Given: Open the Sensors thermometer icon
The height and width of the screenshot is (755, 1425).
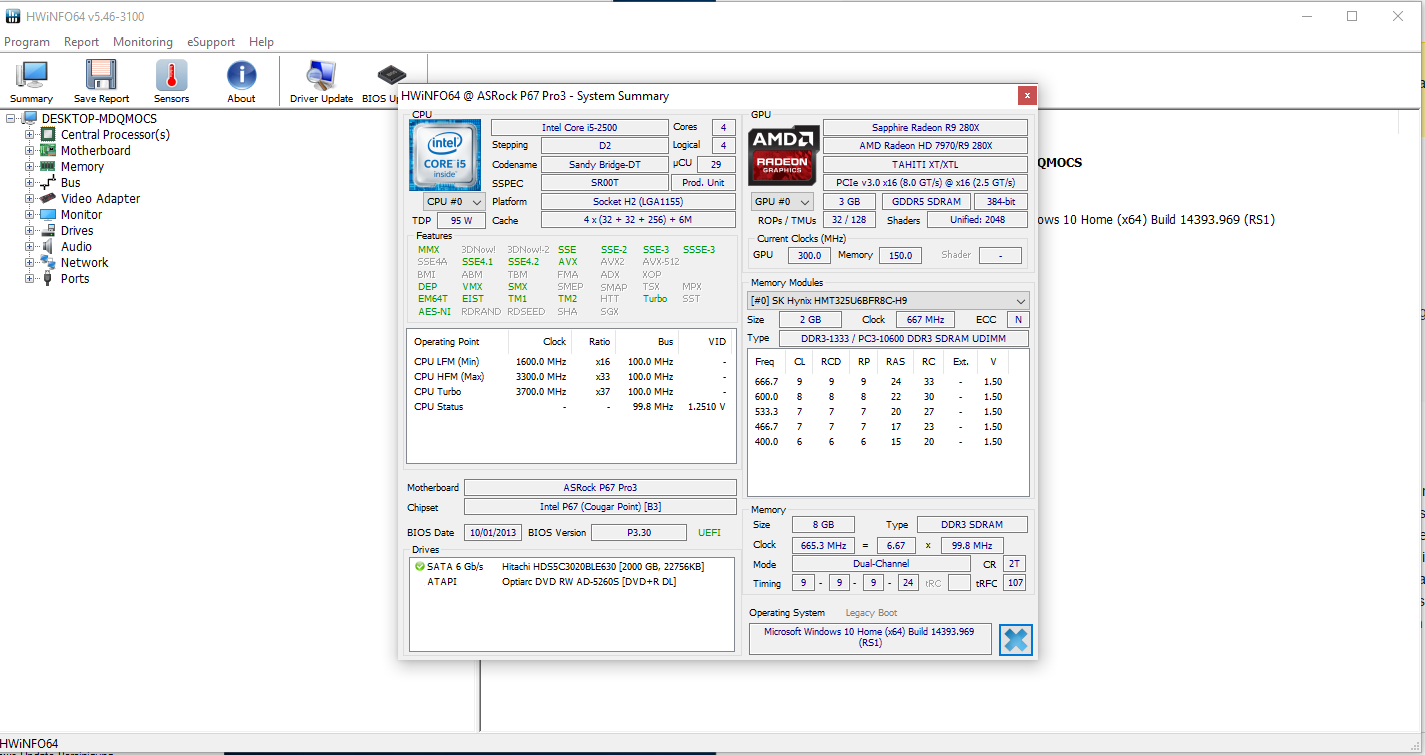Looking at the screenshot, I should (171, 82).
